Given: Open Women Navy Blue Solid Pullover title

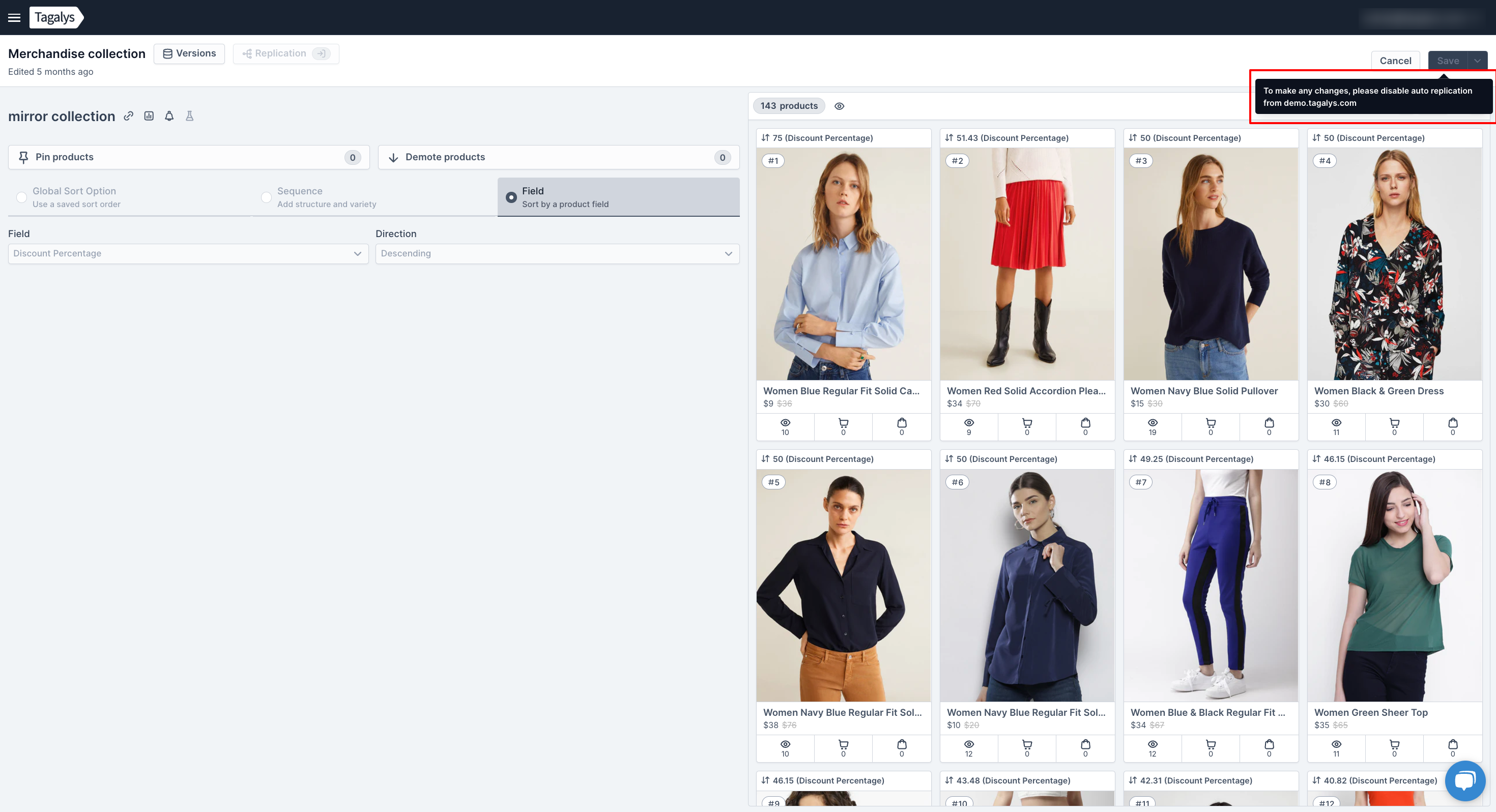Looking at the screenshot, I should [x=1204, y=391].
